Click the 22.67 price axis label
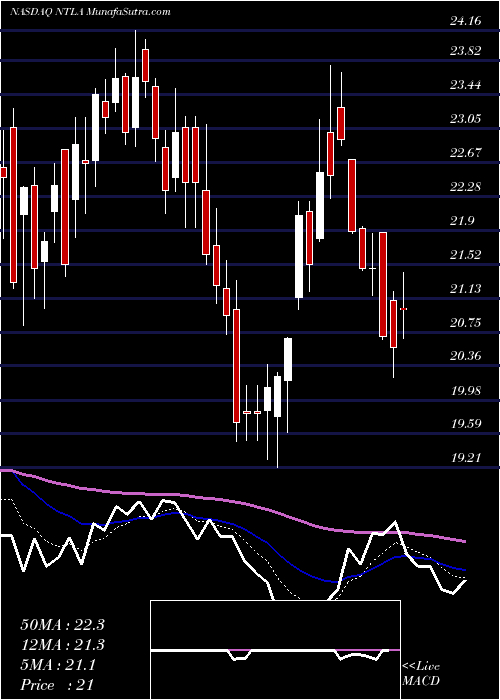Viewport: 500px width, 700px height. 466,152
